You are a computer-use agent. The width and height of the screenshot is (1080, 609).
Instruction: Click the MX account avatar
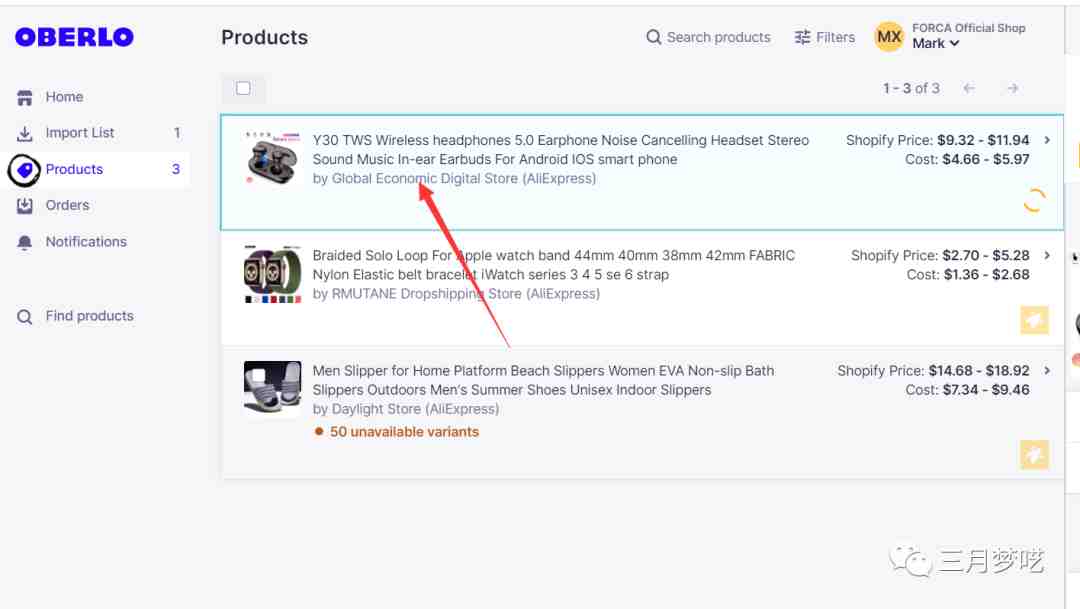(889, 37)
